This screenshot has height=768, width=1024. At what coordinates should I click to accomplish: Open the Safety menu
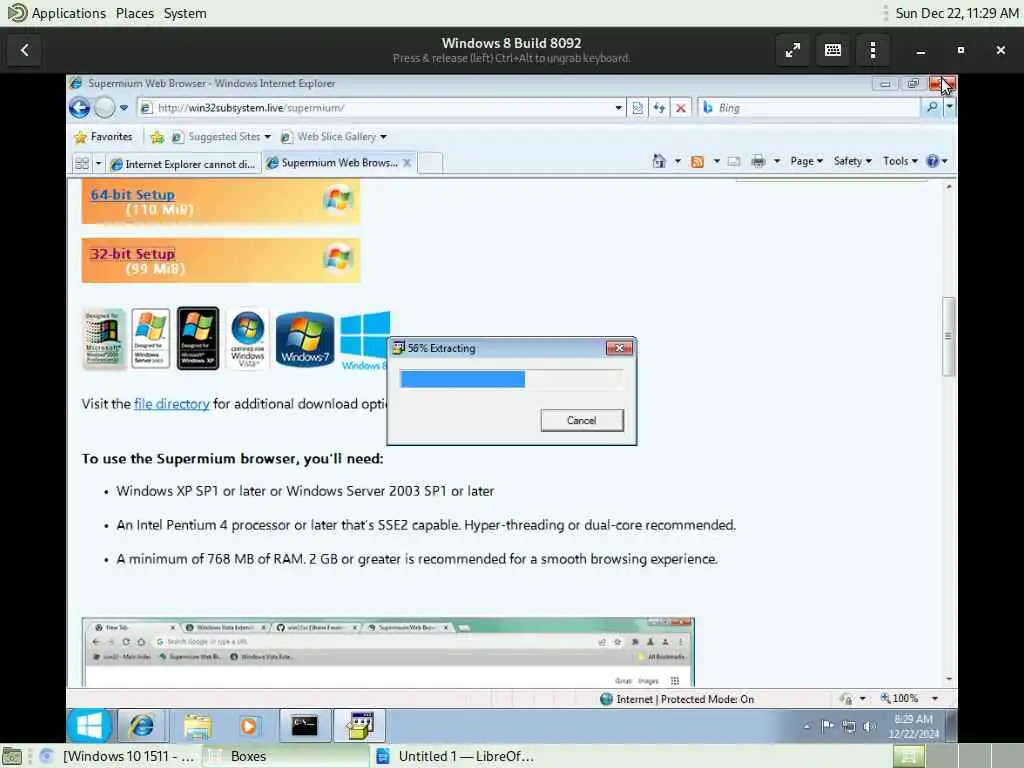point(852,161)
